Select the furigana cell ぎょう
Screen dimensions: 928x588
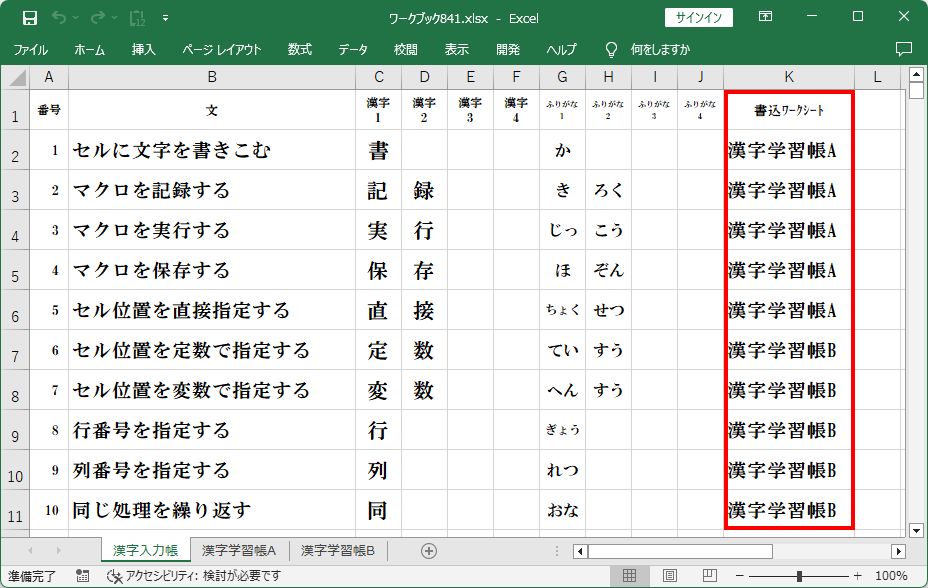562,430
